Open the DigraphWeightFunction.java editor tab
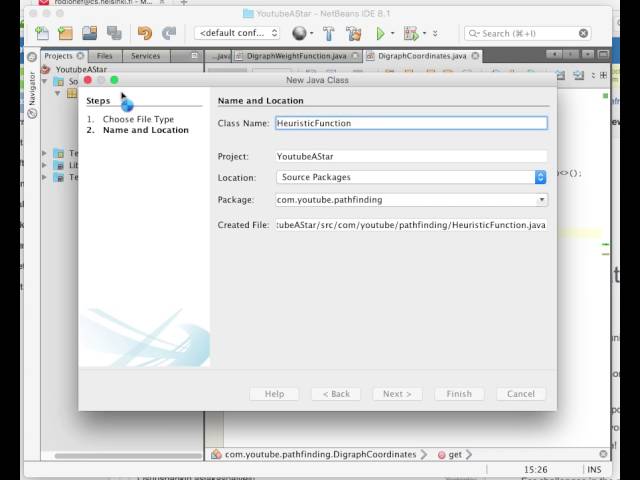 coord(297,56)
